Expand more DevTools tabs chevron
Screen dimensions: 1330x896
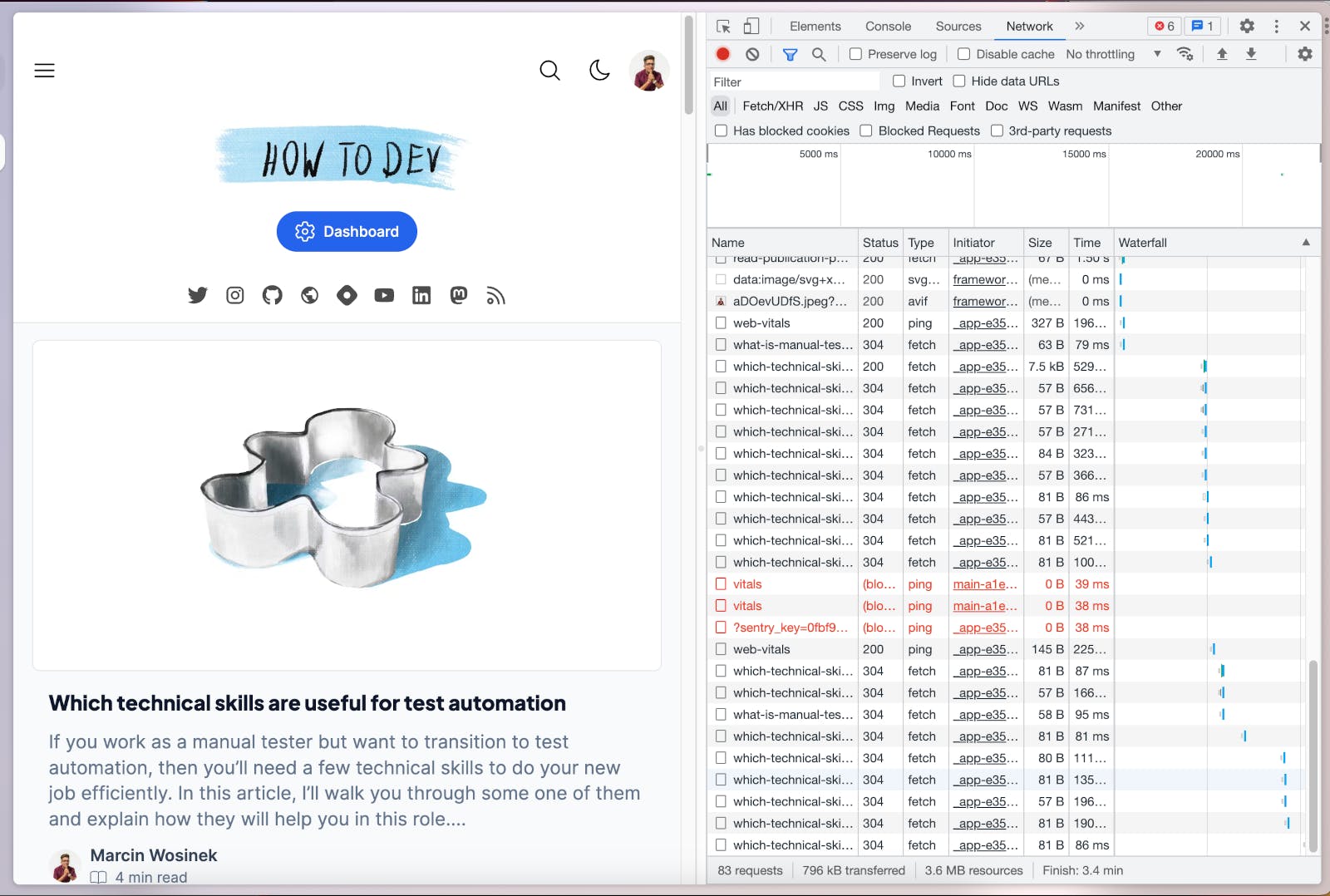tap(1079, 27)
